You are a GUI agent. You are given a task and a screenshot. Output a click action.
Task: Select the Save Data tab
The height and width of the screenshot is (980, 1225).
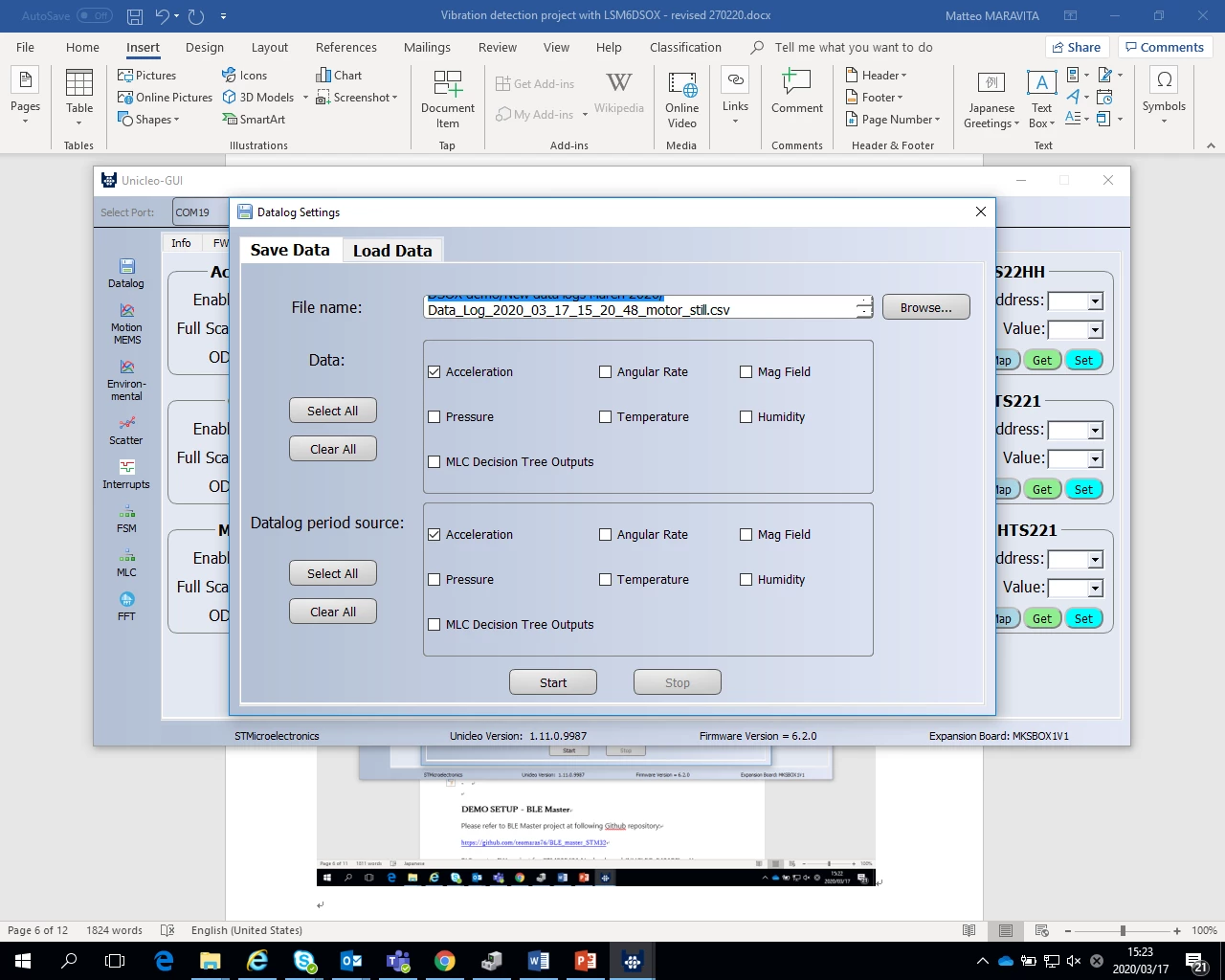[290, 249]
